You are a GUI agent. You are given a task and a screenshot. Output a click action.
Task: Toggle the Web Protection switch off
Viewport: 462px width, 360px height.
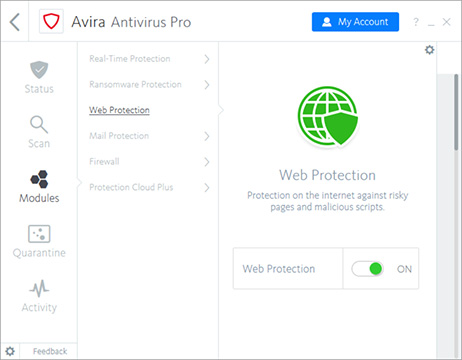click(367, 269)
